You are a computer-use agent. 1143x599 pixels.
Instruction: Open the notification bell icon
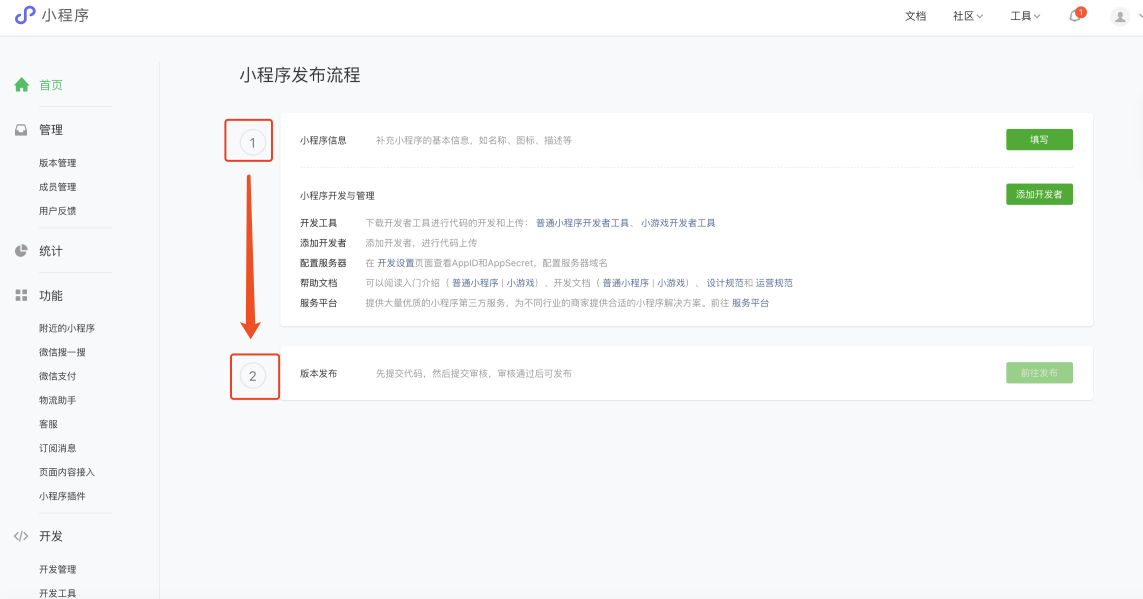pos(1075,16)
